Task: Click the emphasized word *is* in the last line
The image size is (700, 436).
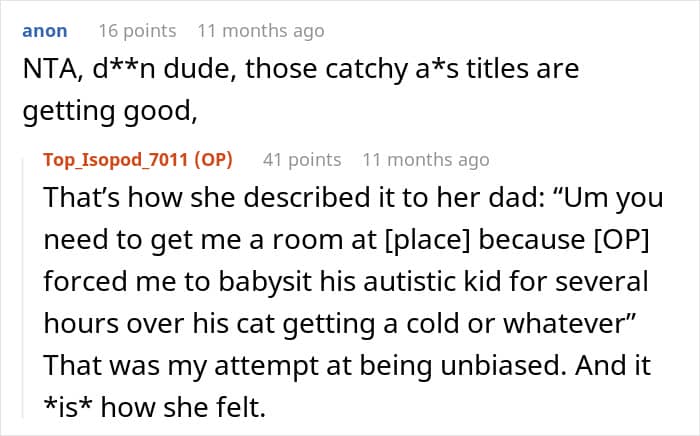Action: tap(68, 408)
